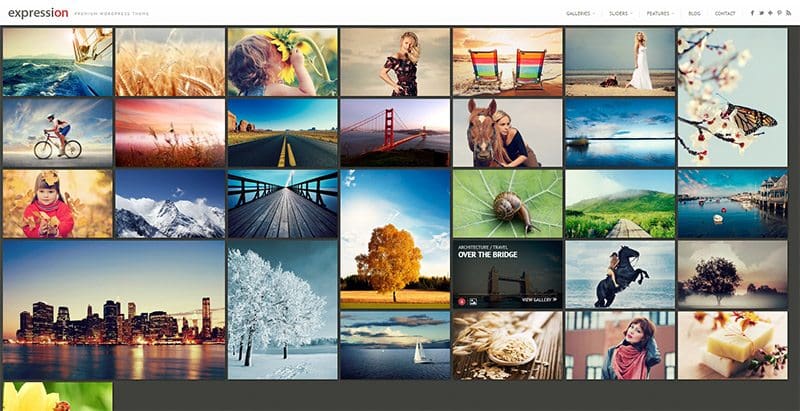Expand the Galleries menu

click(x=581, y=14)
